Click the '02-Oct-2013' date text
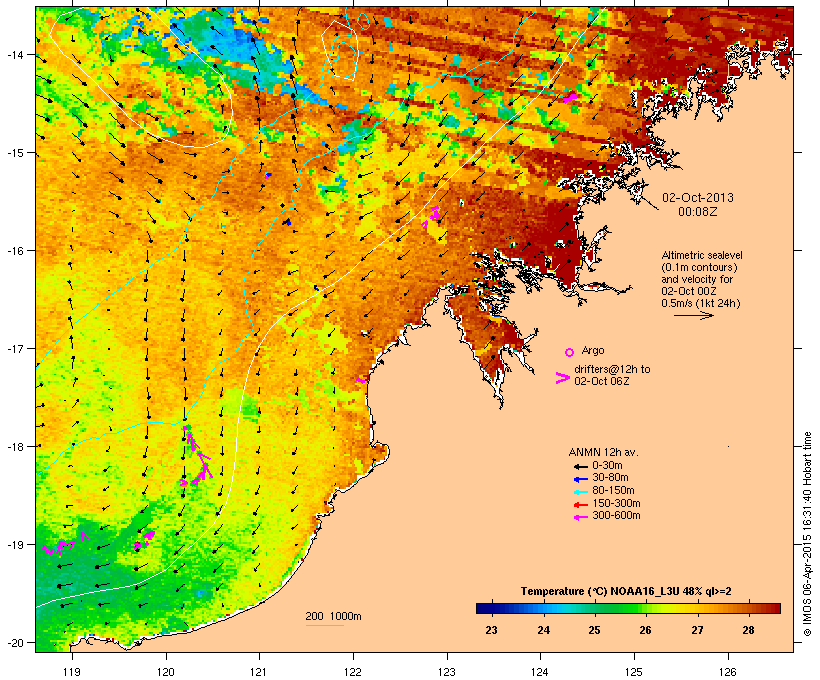The height and width of the screenshot is (680, 820). [x=698, y=198]
